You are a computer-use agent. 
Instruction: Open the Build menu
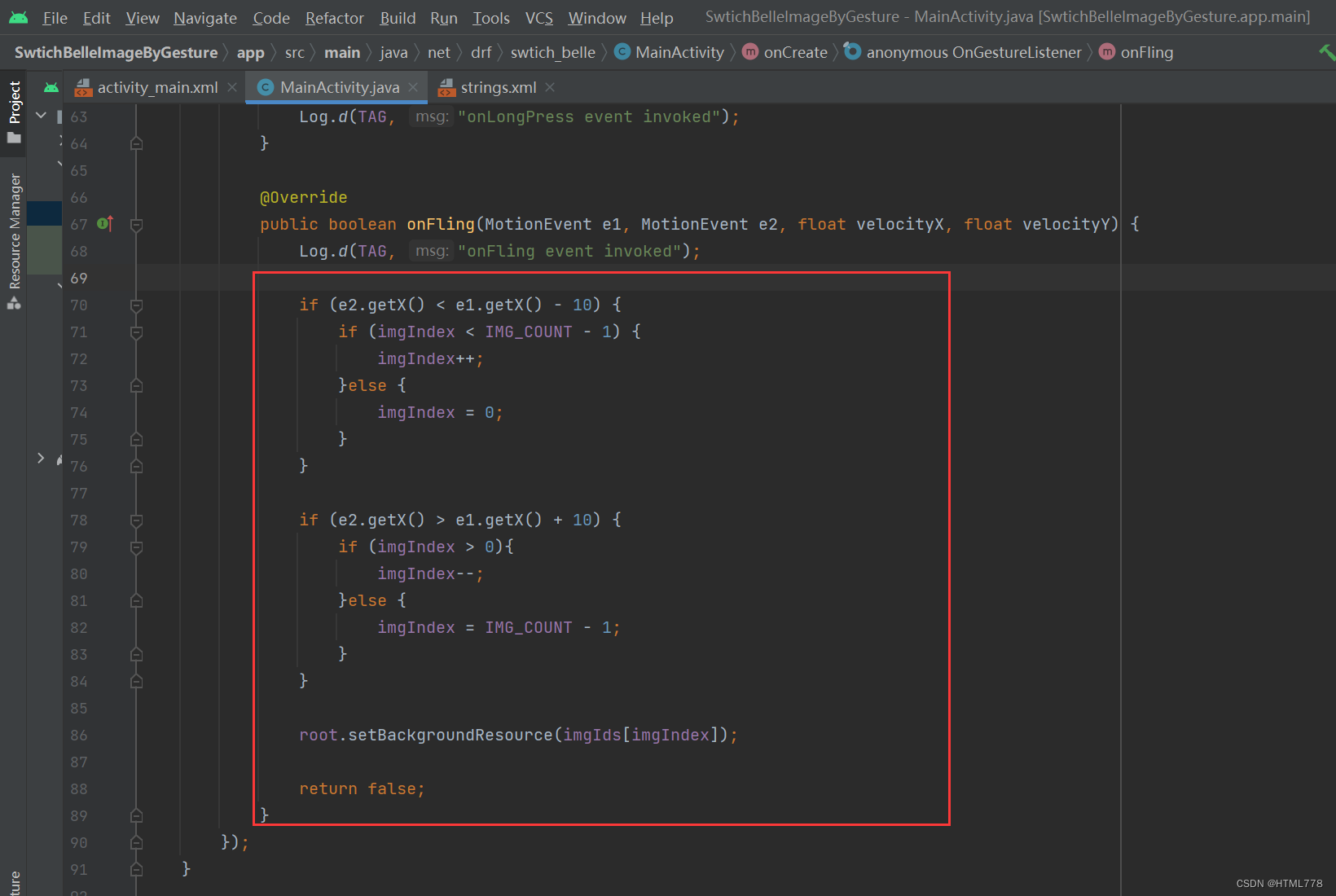[398, 18]
